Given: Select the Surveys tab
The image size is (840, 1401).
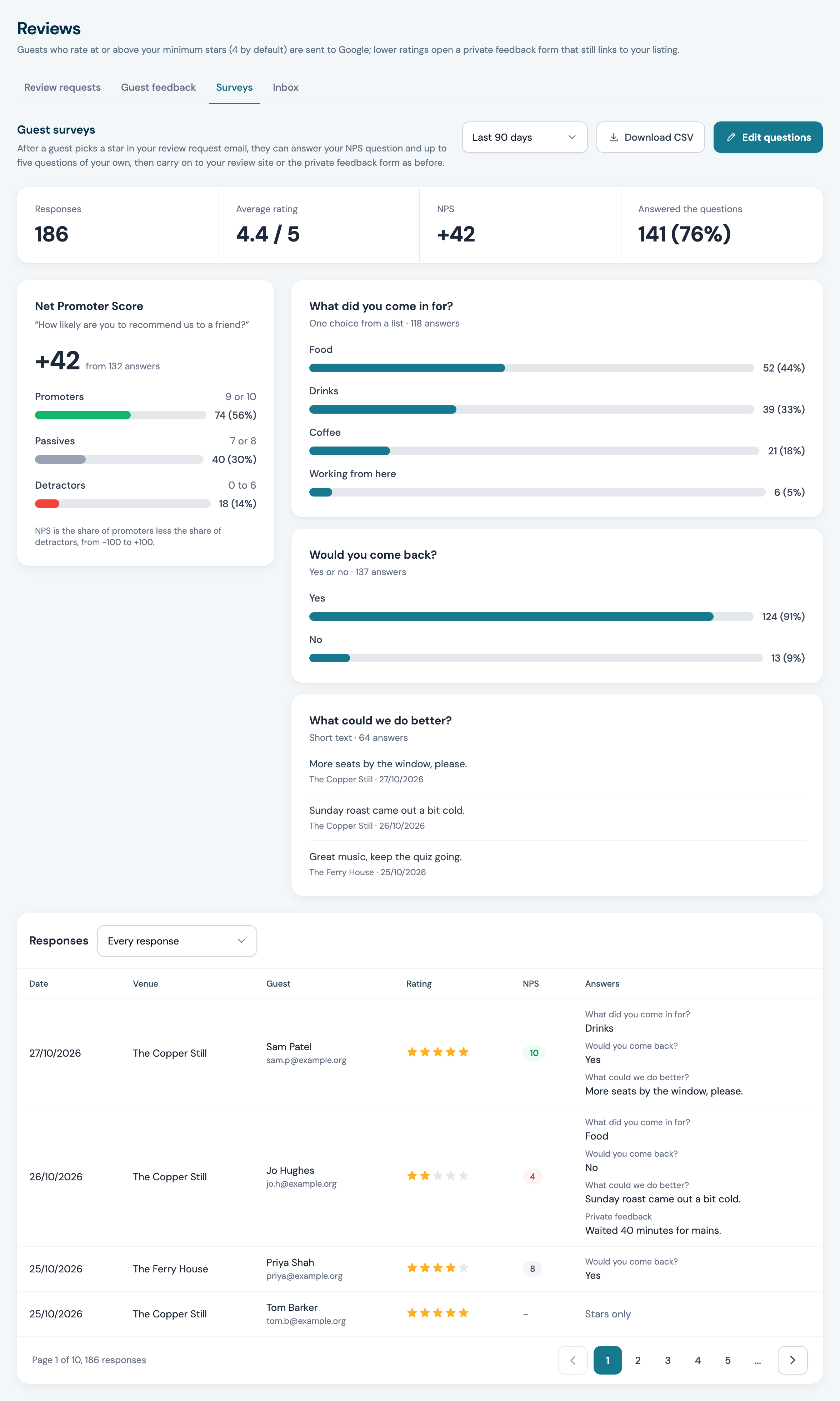Looking at the screenshot, I should 234,87.
